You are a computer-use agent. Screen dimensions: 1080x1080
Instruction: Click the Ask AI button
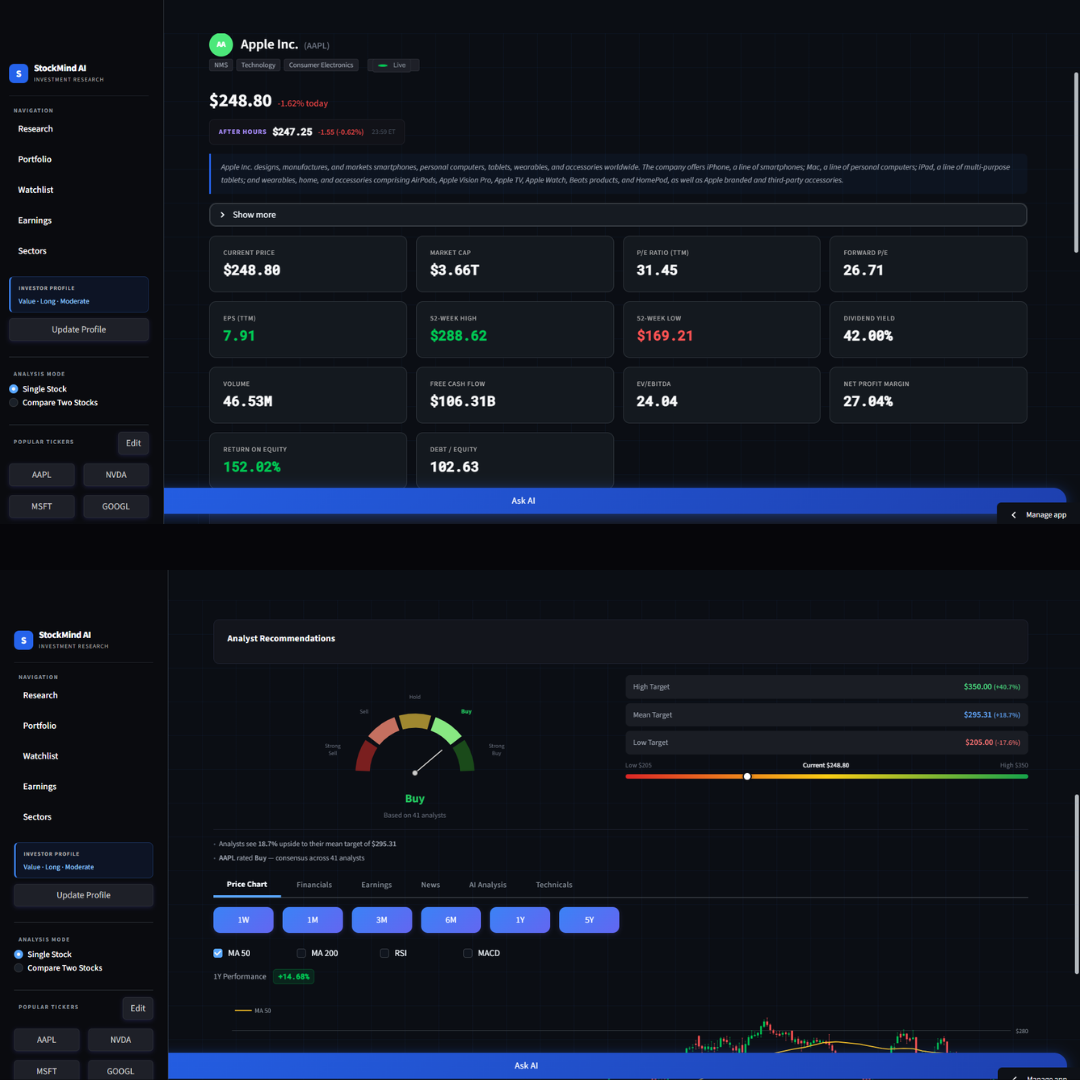tap(523, 500)
